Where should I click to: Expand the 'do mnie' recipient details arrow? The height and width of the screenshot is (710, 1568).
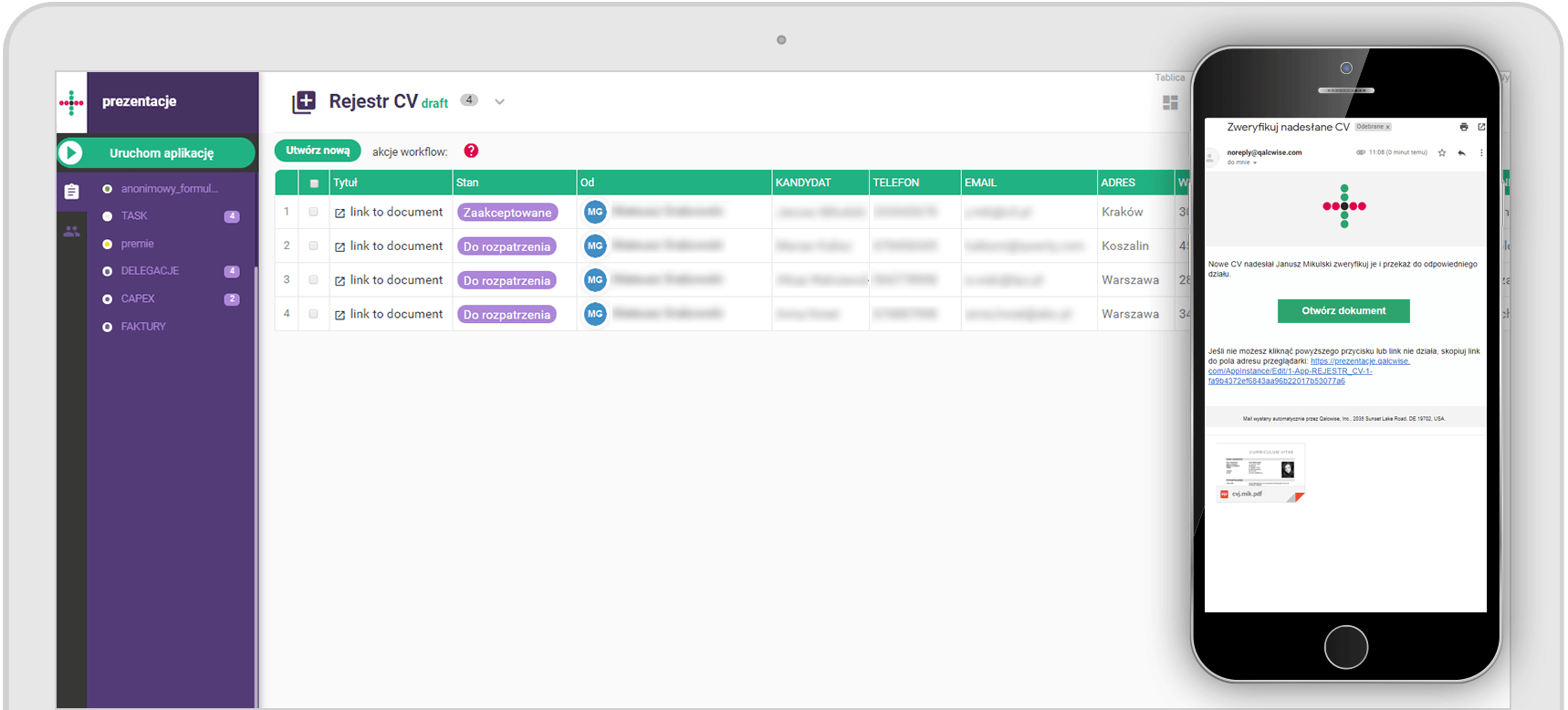coord(1255,162)
